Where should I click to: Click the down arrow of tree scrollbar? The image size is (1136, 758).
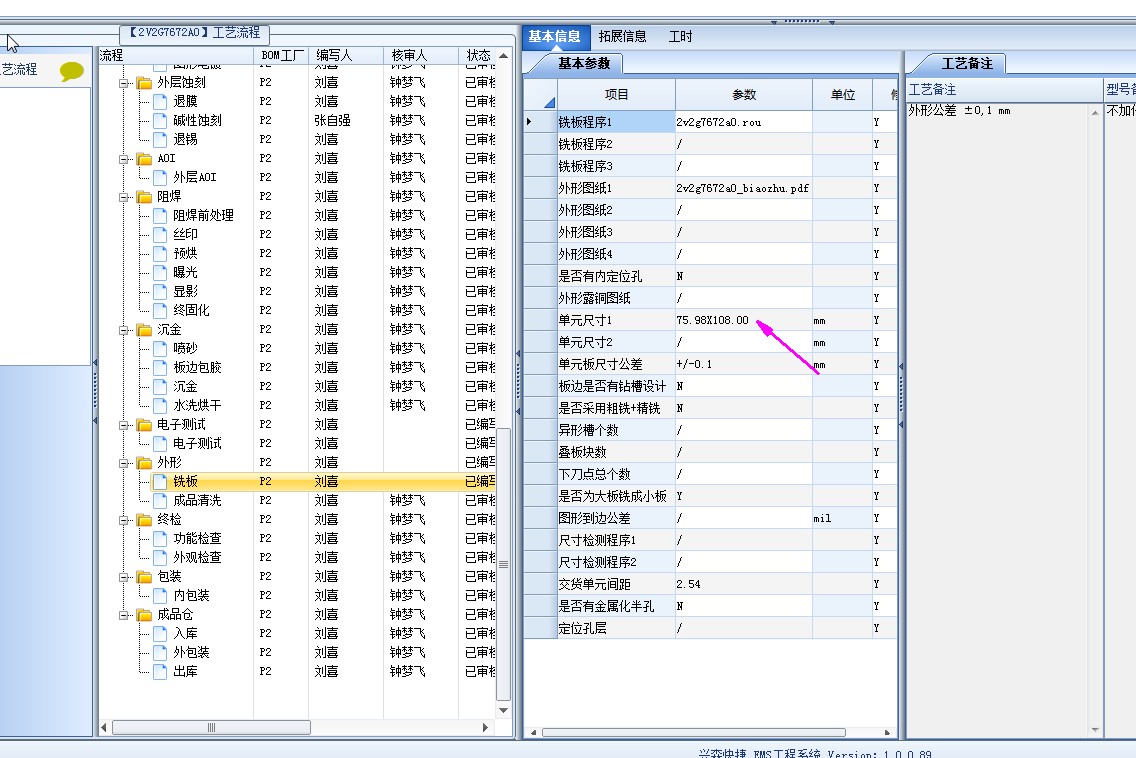(x=504, y=710)
